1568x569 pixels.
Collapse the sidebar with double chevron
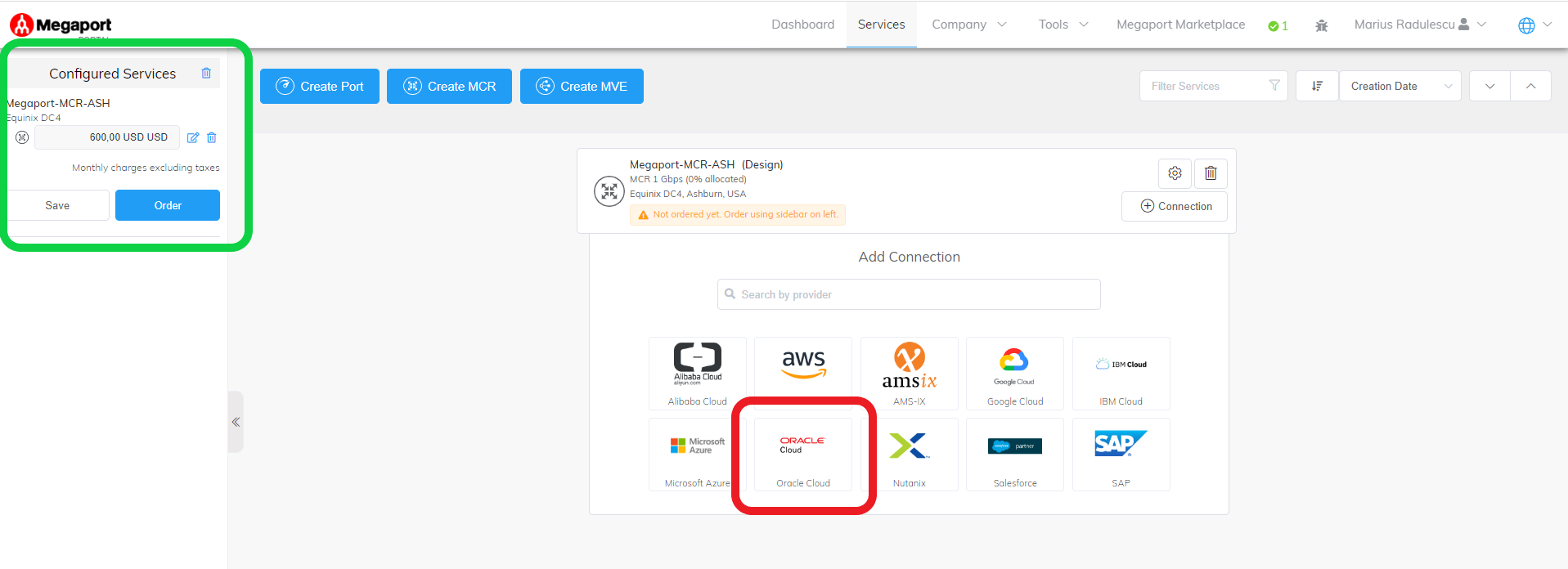click(236, 422)
